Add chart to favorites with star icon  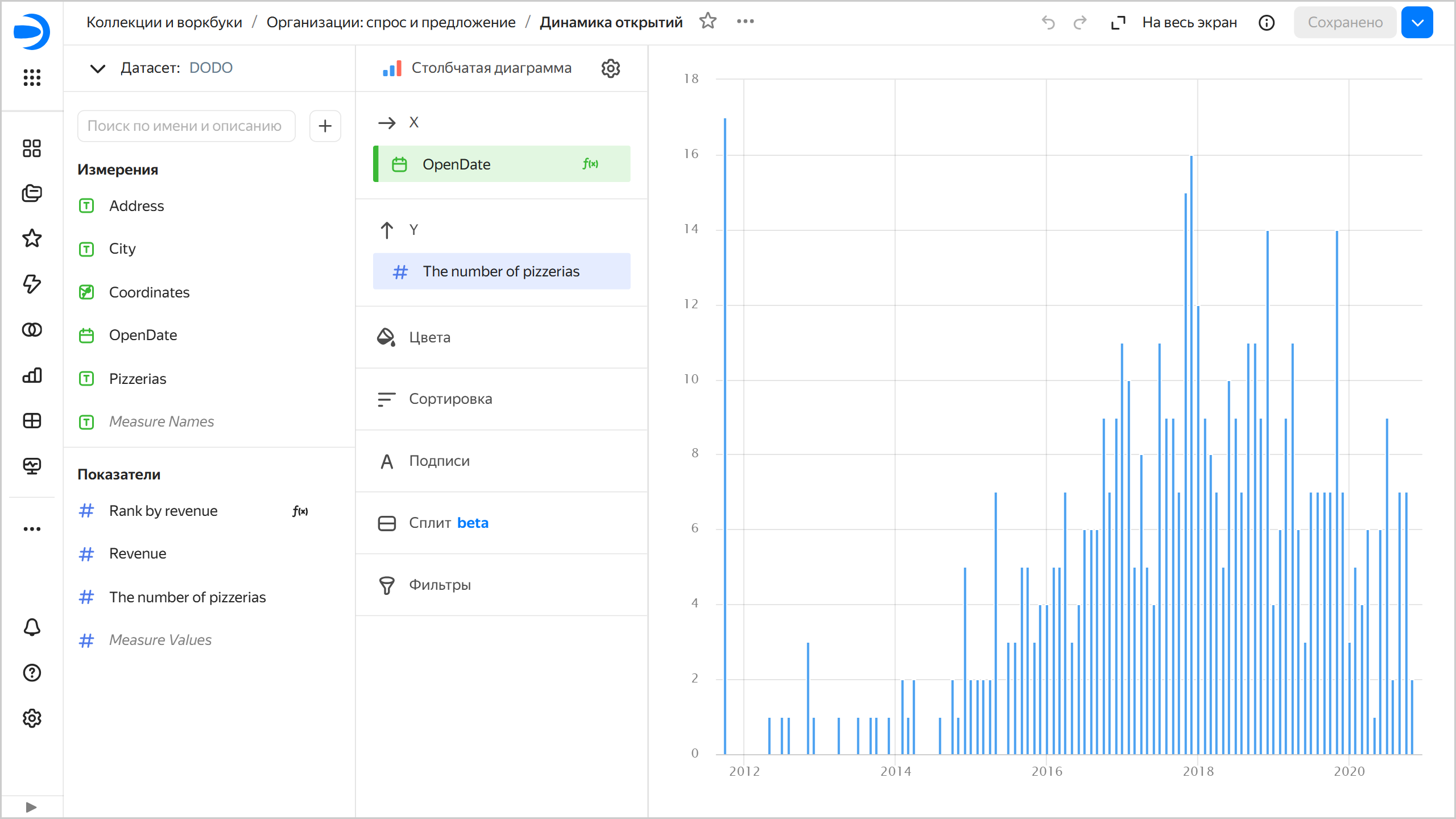point(708,22)
